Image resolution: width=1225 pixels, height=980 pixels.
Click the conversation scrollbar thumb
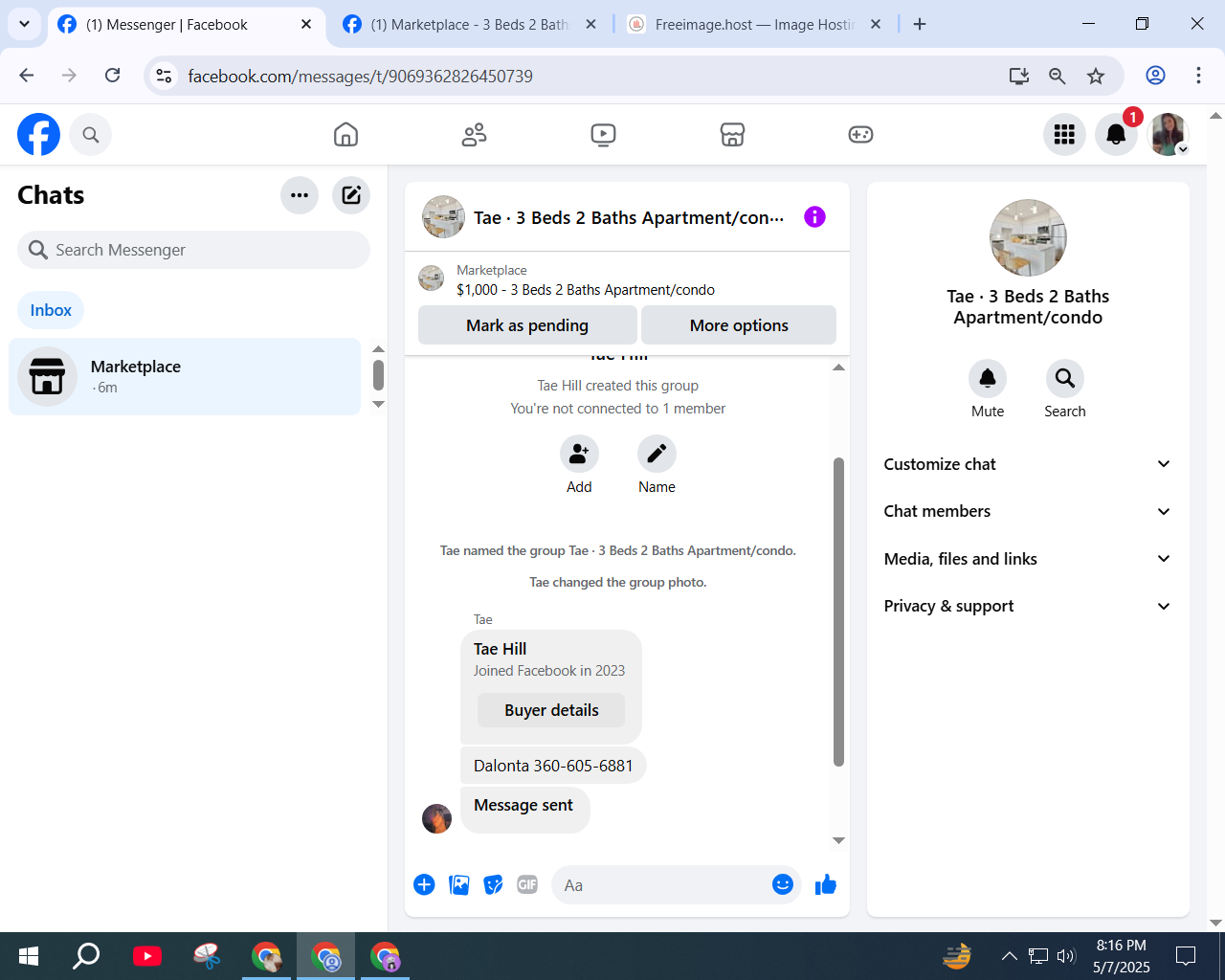[x=838, y=612]
